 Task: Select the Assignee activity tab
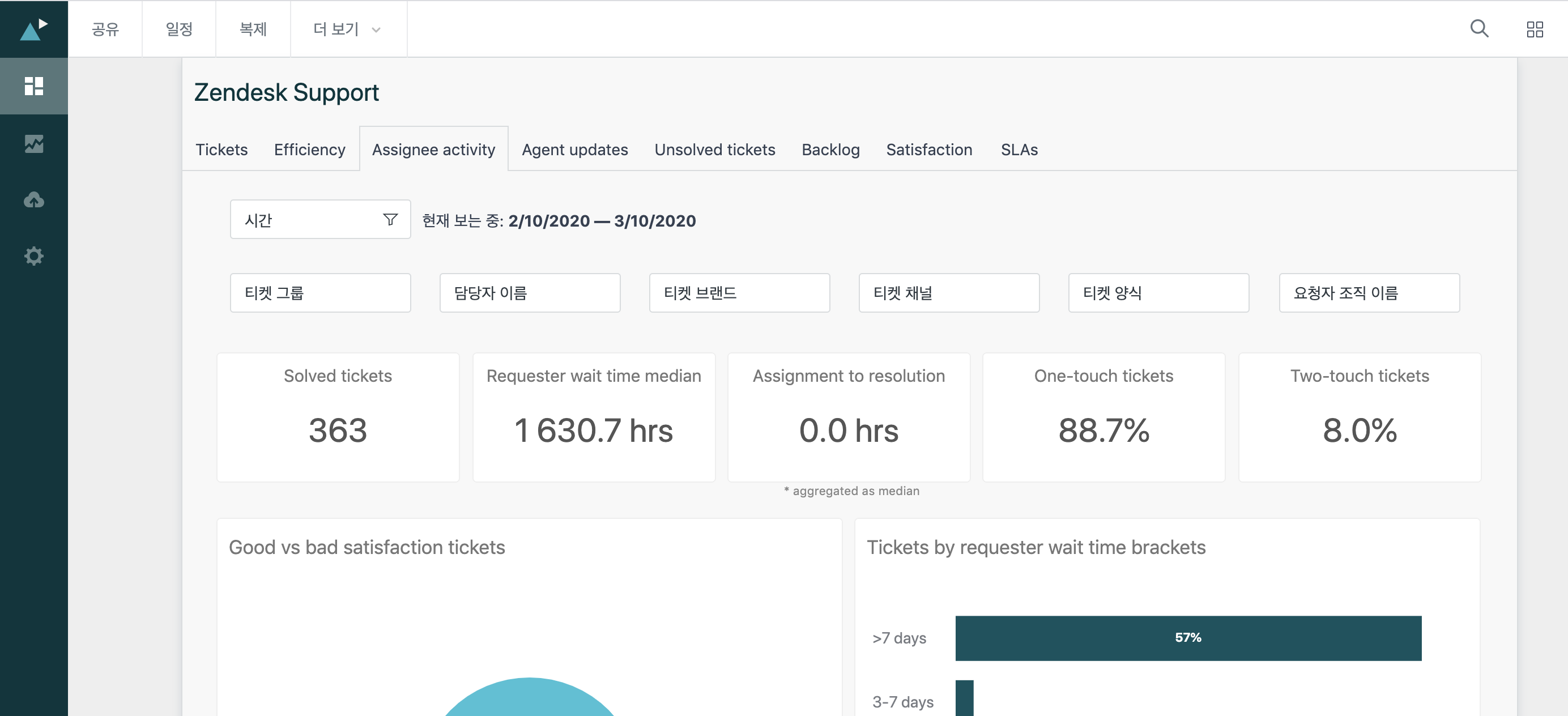click(434, 150)
